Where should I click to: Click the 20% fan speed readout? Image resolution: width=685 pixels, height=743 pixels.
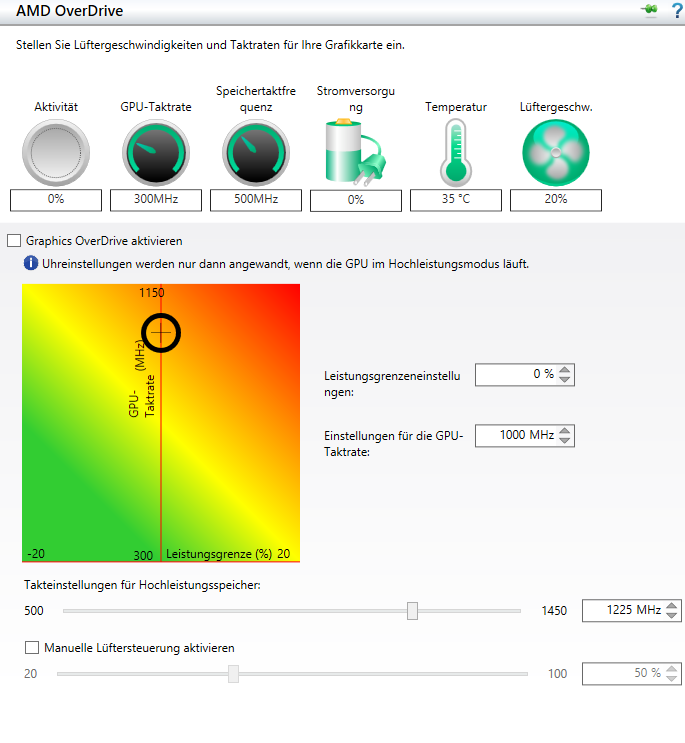tap(556, 199)
